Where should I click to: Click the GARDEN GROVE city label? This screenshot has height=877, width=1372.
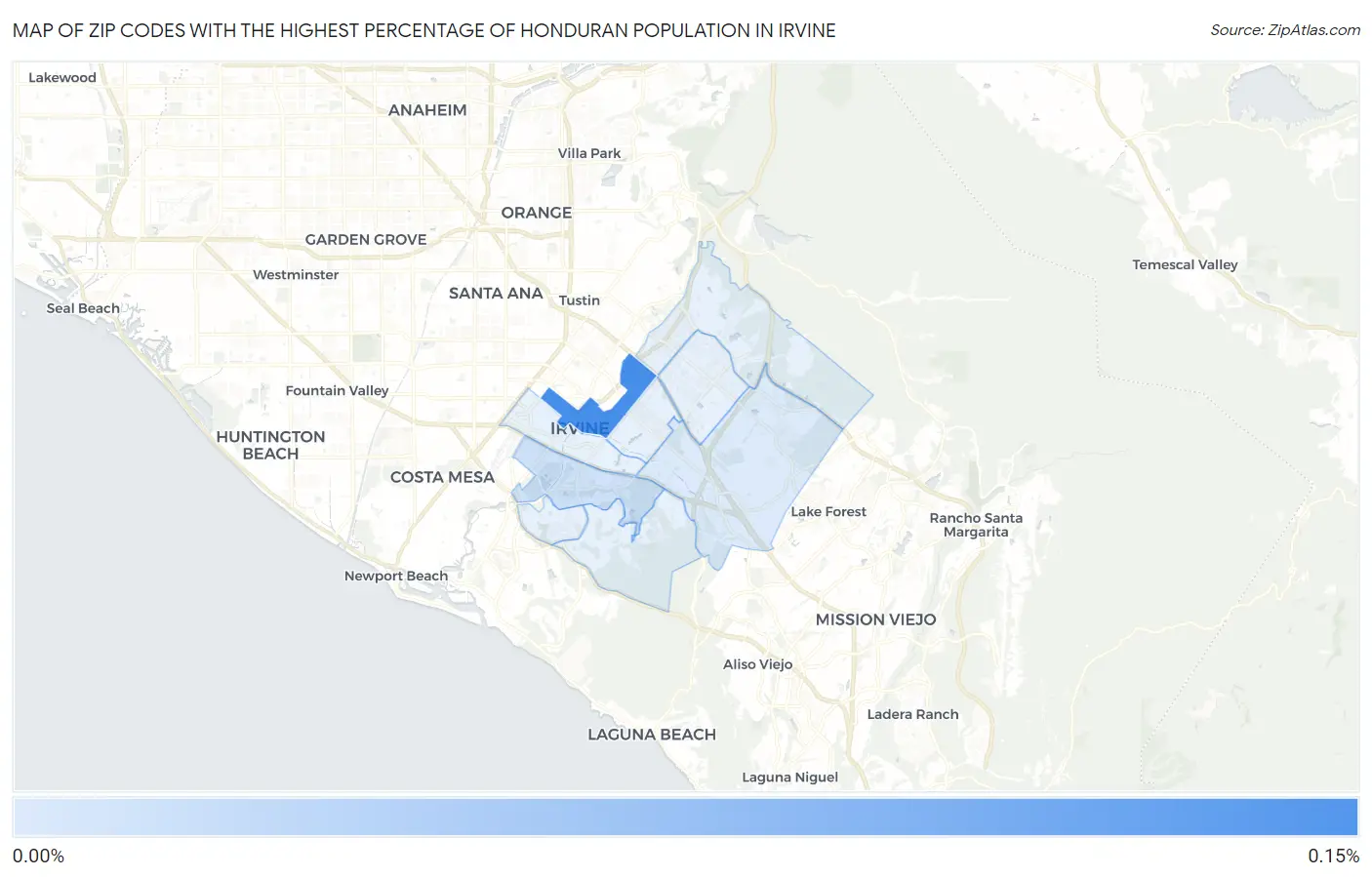tap(365, 240)
